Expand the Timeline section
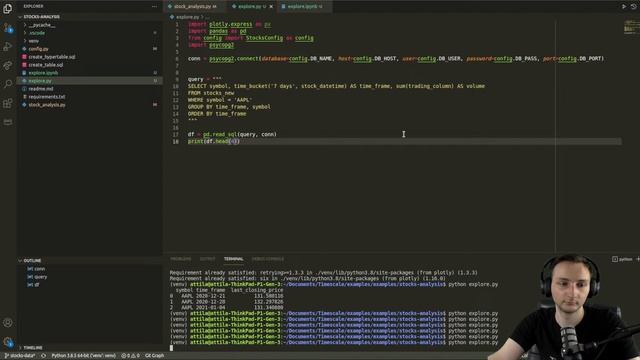640x360 pixels. pyautogui.click(x=89, y=348)
